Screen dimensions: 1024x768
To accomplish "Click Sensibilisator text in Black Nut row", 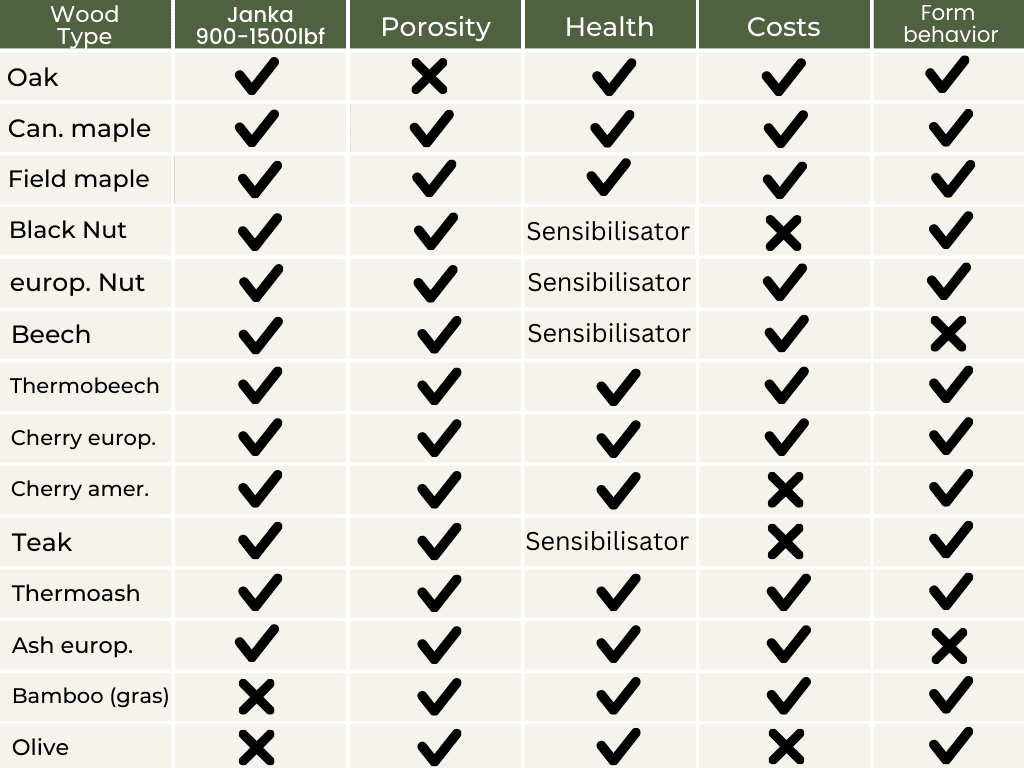I will tap(608, 232).
